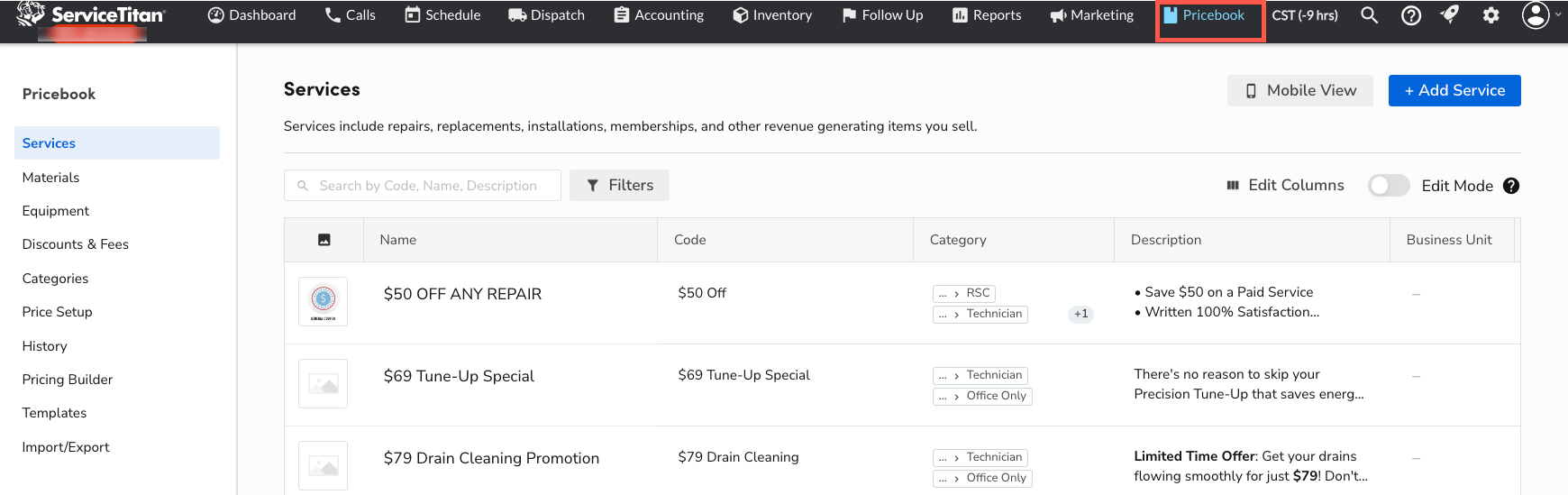The image size is (1568, 495).
Task: Click the user profile avatar icon
Action: coord(1536,15)
